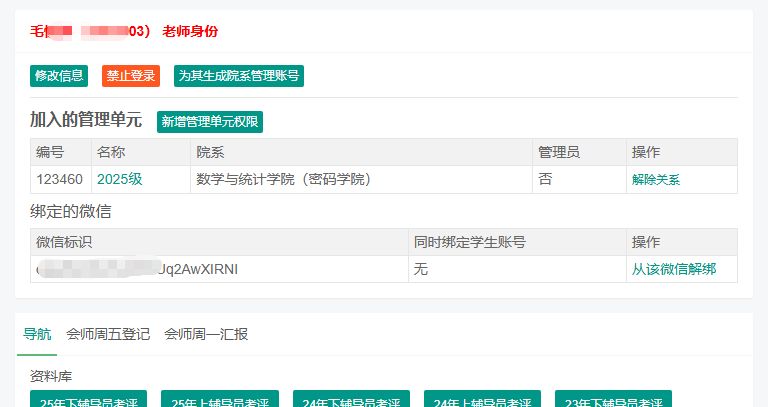This screenshot has width=768, height=407.
Task: Click 为其生成院系管理账号 button
Action: click(x=238, y=76)
